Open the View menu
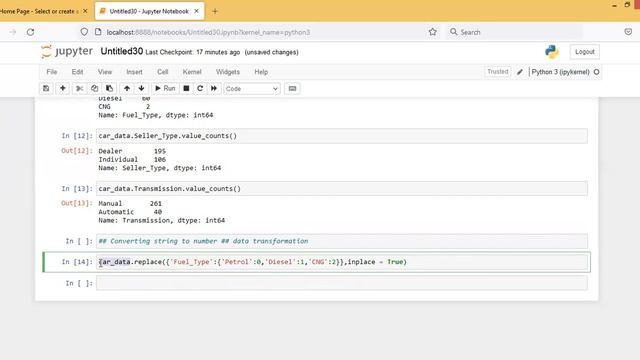Image resolution: width=640 pixels, height=360 pixels. 105,72
